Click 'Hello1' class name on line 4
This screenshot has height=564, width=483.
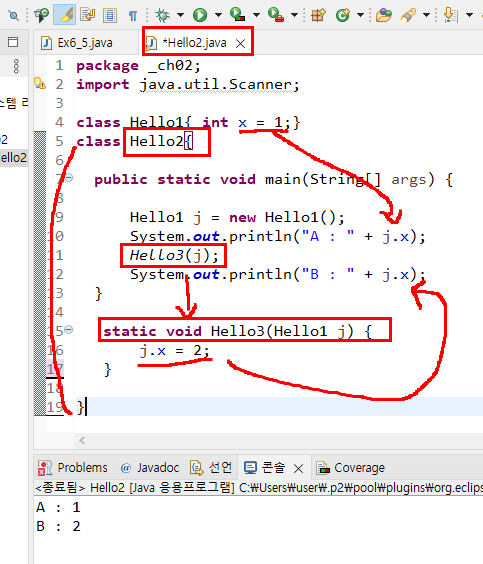click(156, 122)
